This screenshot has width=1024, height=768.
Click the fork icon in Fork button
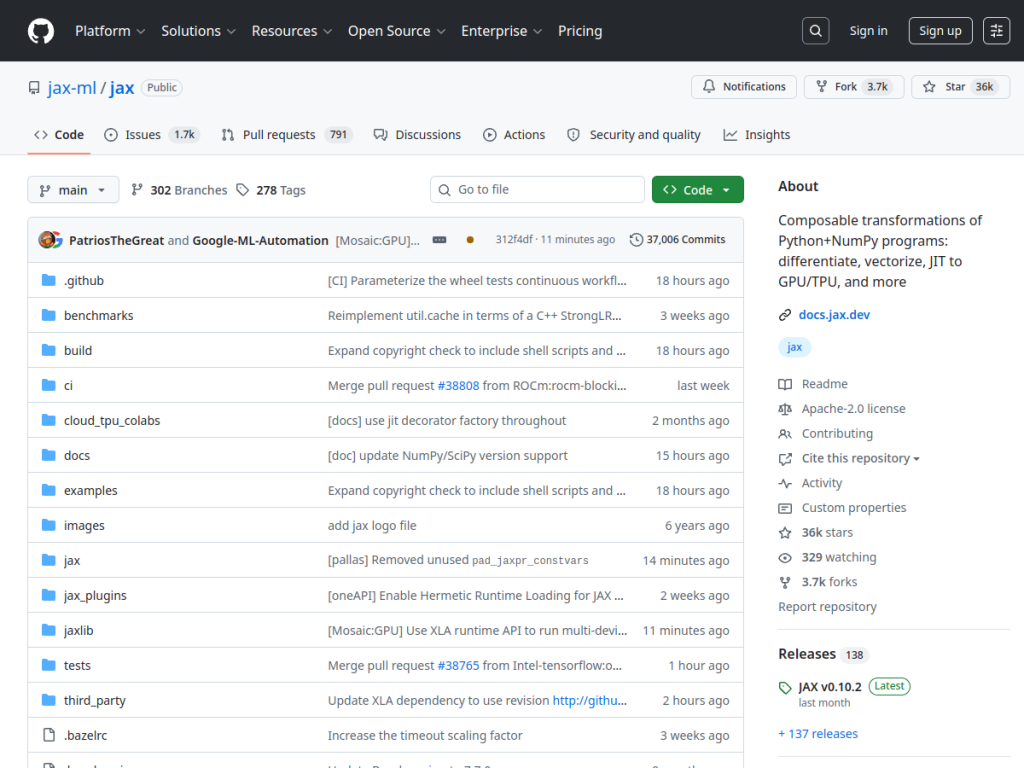point(822,86)
